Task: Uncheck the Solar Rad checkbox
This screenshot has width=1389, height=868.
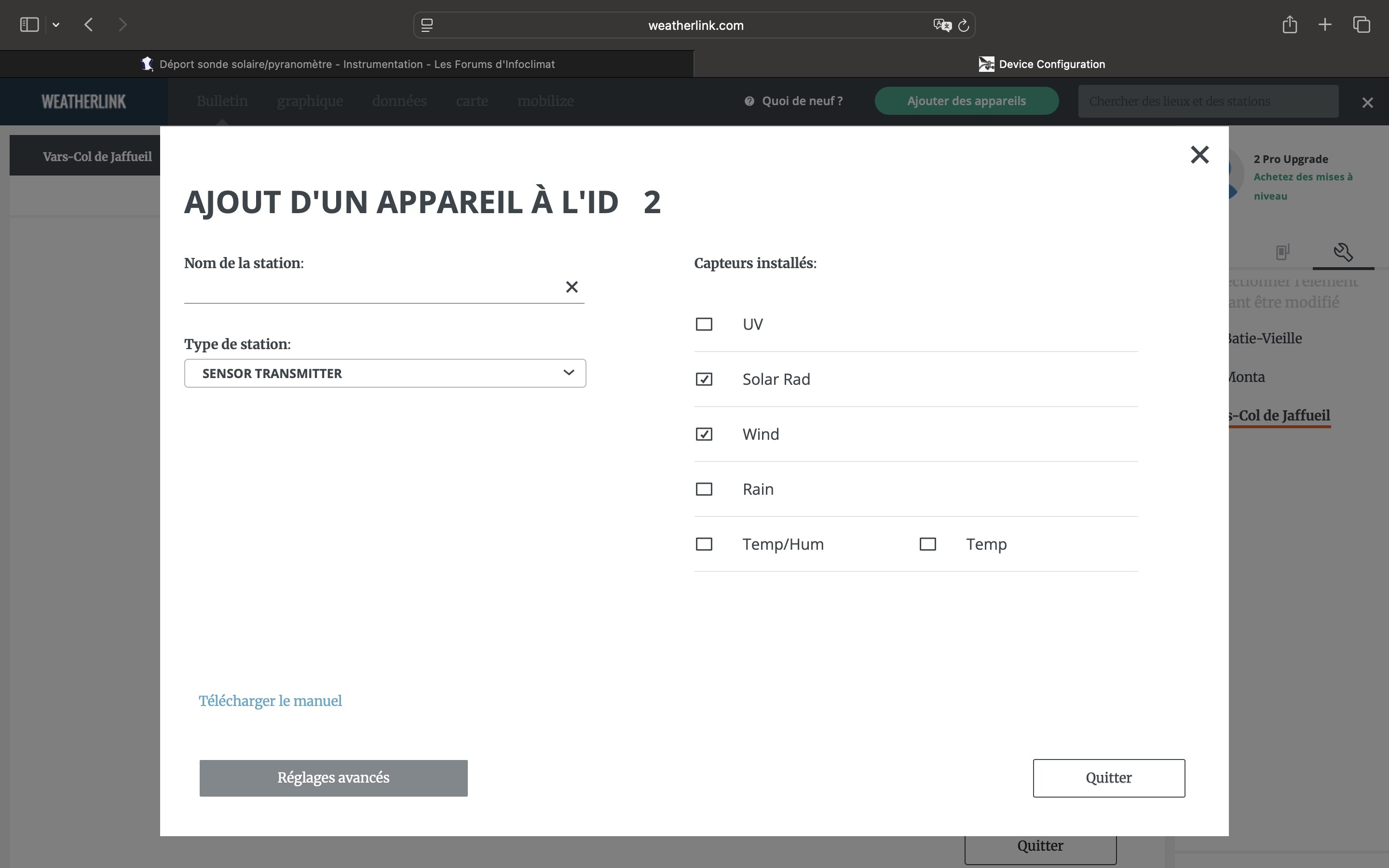Action: [x=704, y=380]
